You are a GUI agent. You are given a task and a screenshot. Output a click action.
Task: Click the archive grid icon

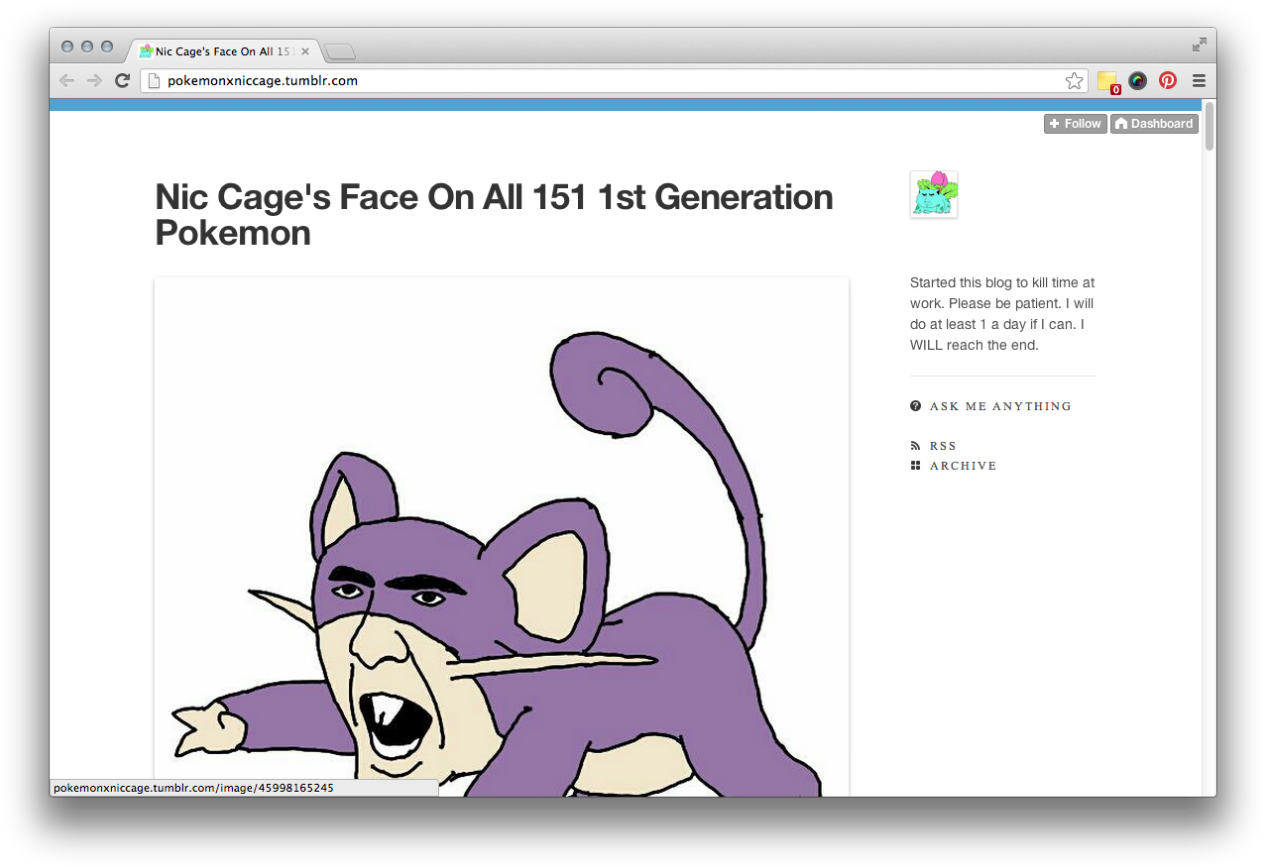pos(915,466)
